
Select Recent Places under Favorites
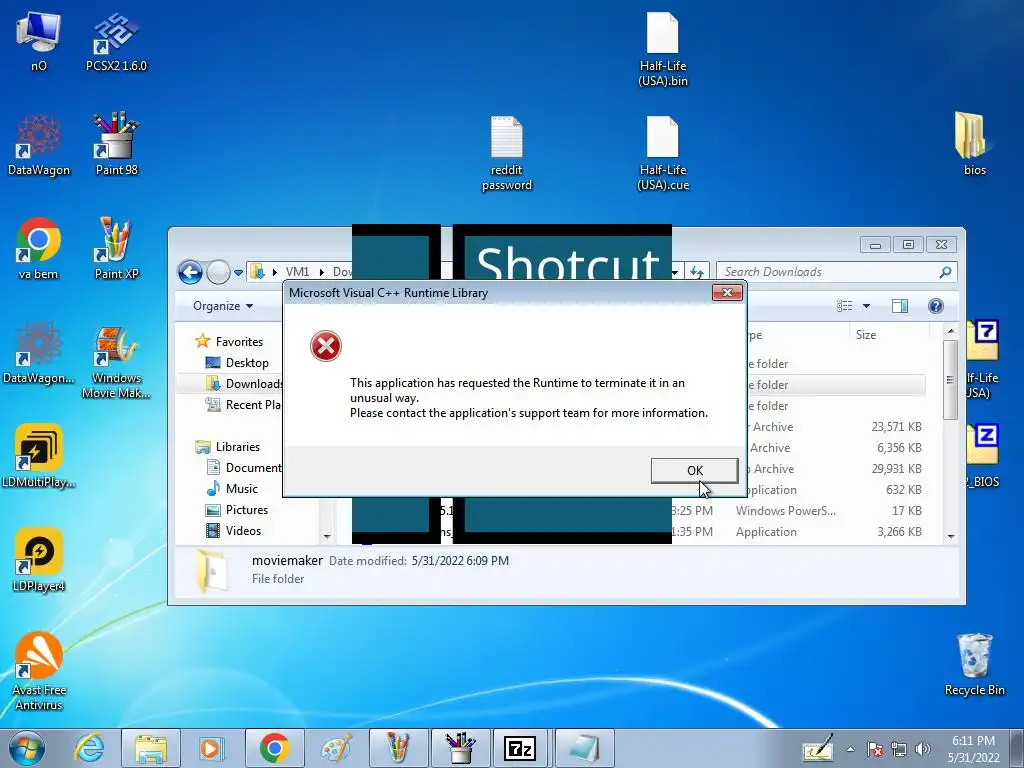click(245, 404)
